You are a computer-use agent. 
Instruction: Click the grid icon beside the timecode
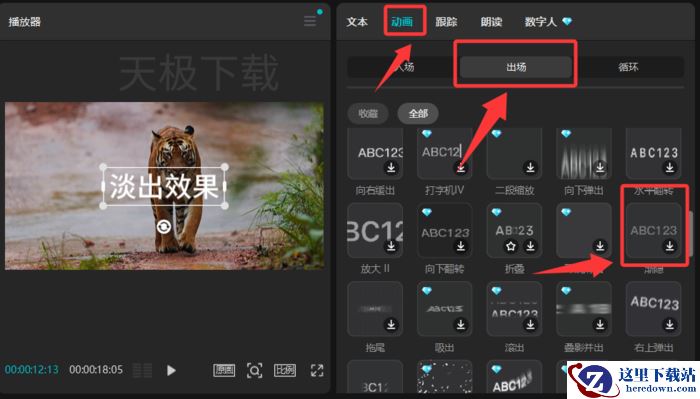[x=143, y=370]
